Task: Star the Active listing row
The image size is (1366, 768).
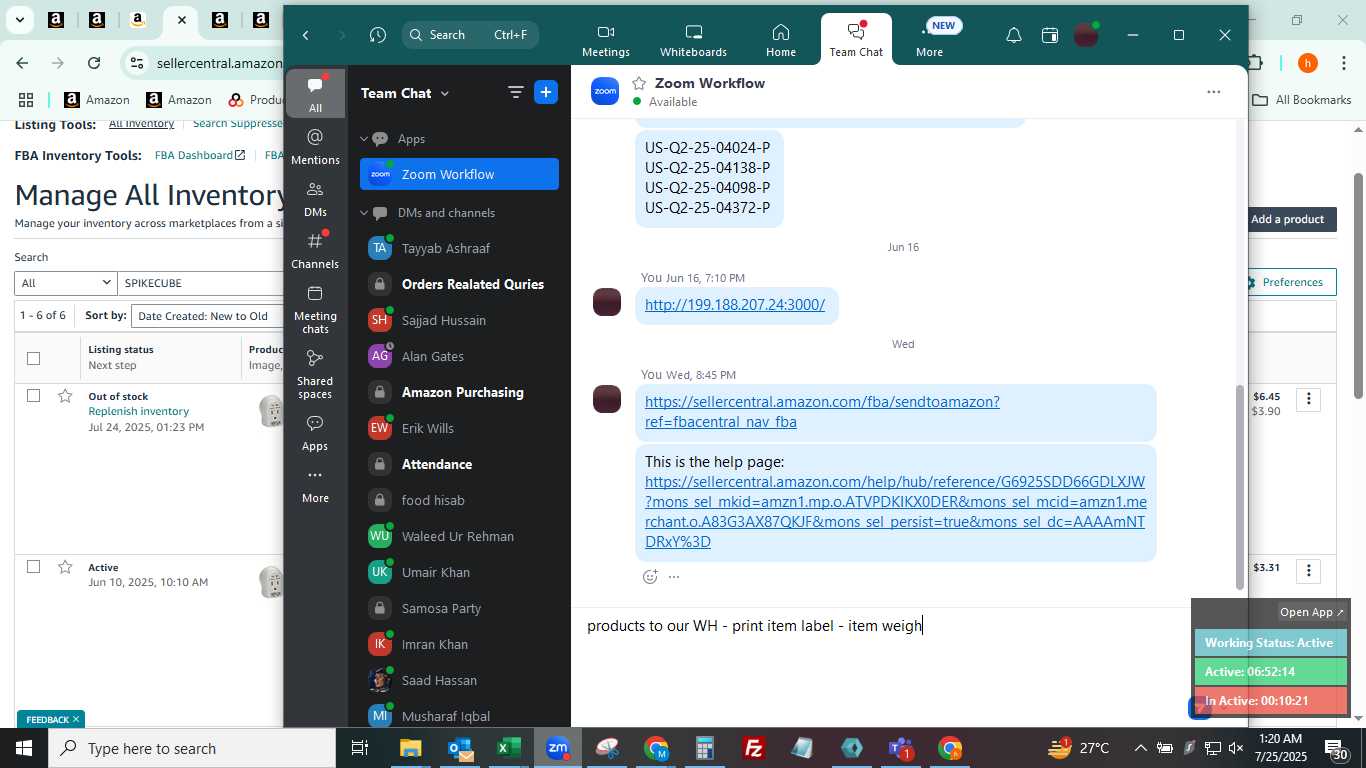Action: [x=65, y=567]
